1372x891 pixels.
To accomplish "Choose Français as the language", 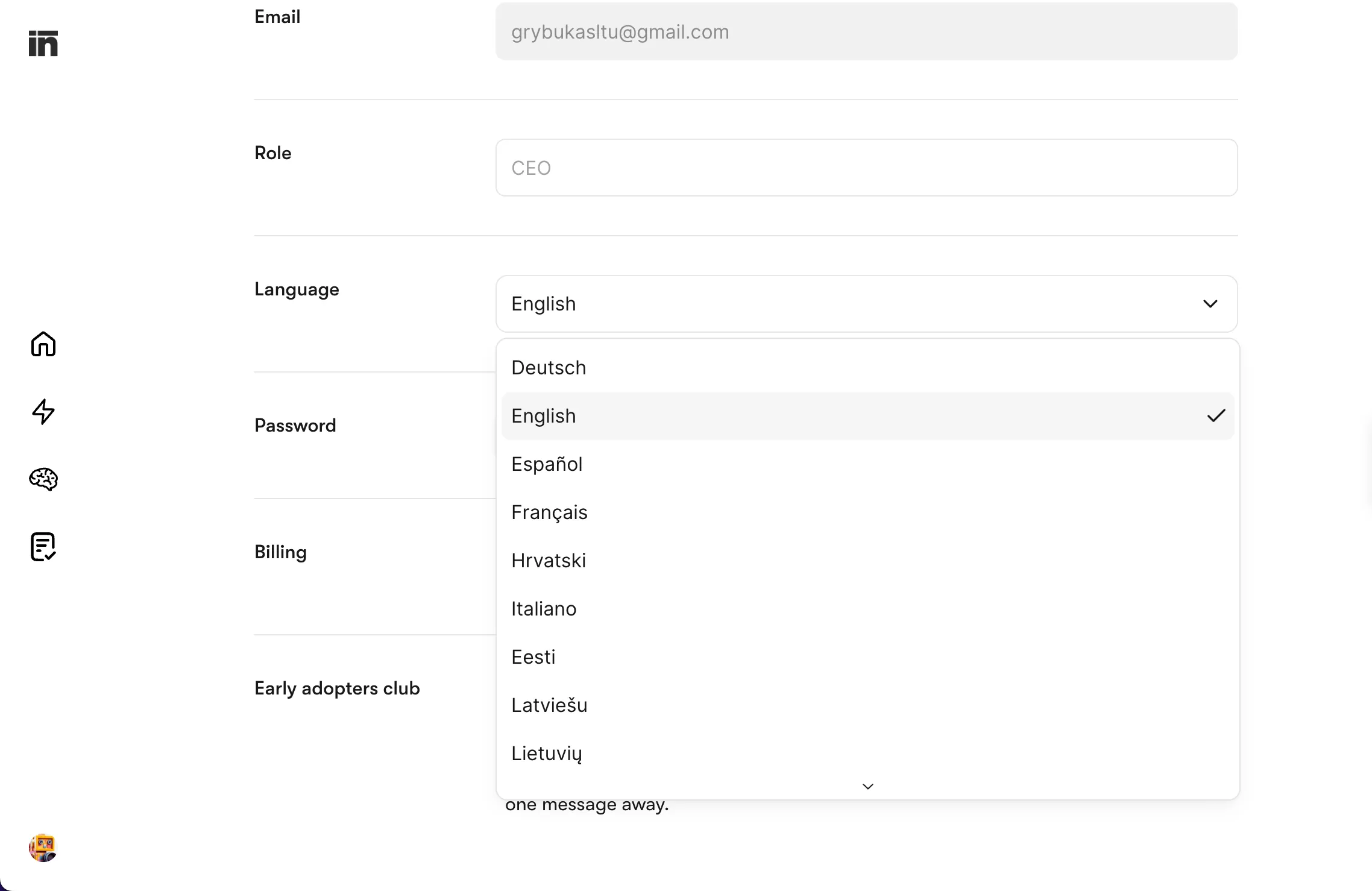I will 549,512.
